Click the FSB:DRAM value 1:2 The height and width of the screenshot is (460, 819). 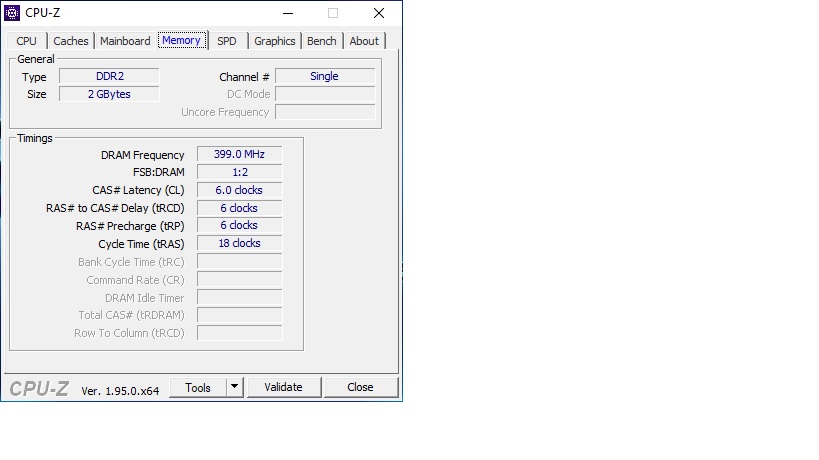point(240,172)
